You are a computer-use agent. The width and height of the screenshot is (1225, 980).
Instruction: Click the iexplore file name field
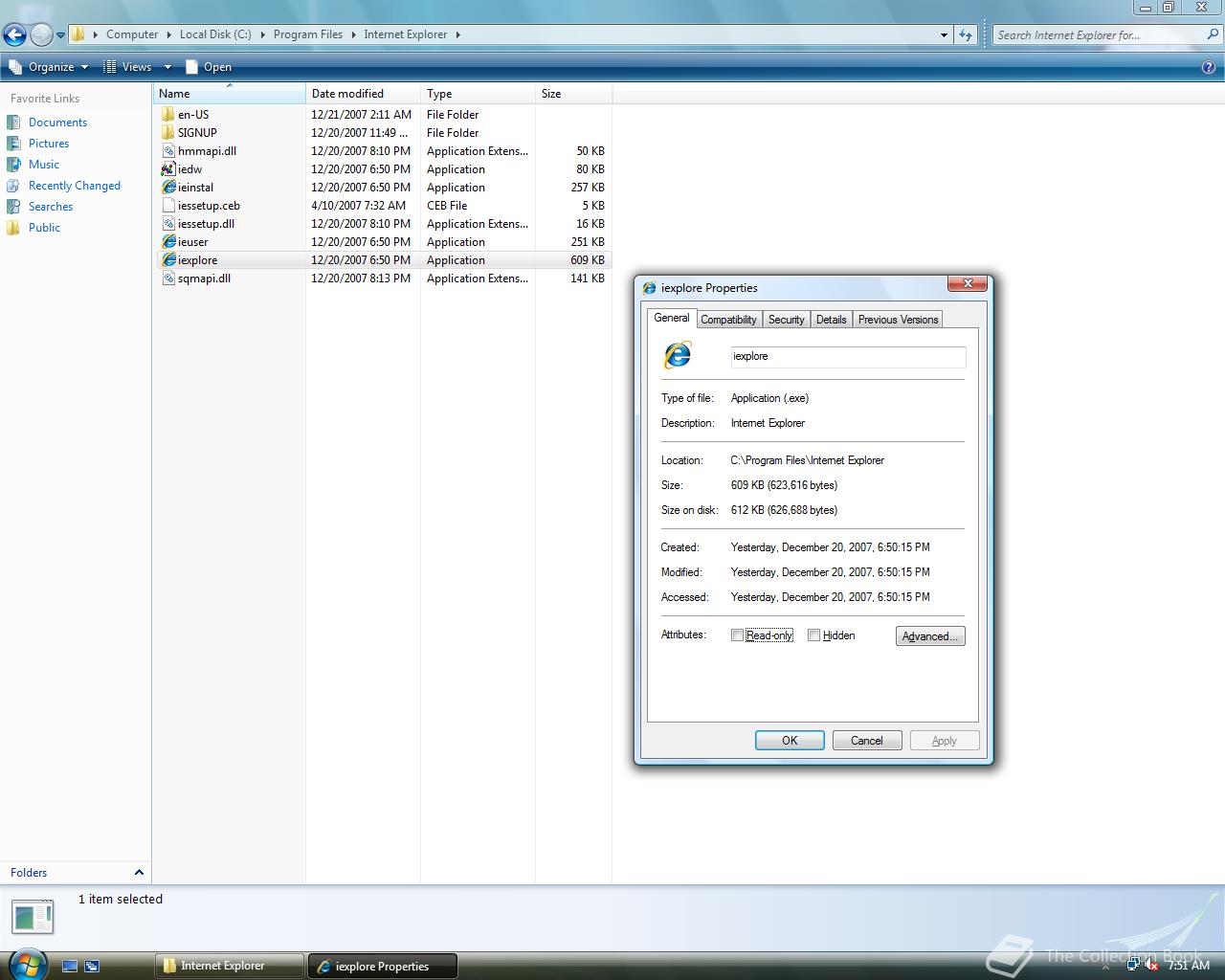tap(848, 357)
